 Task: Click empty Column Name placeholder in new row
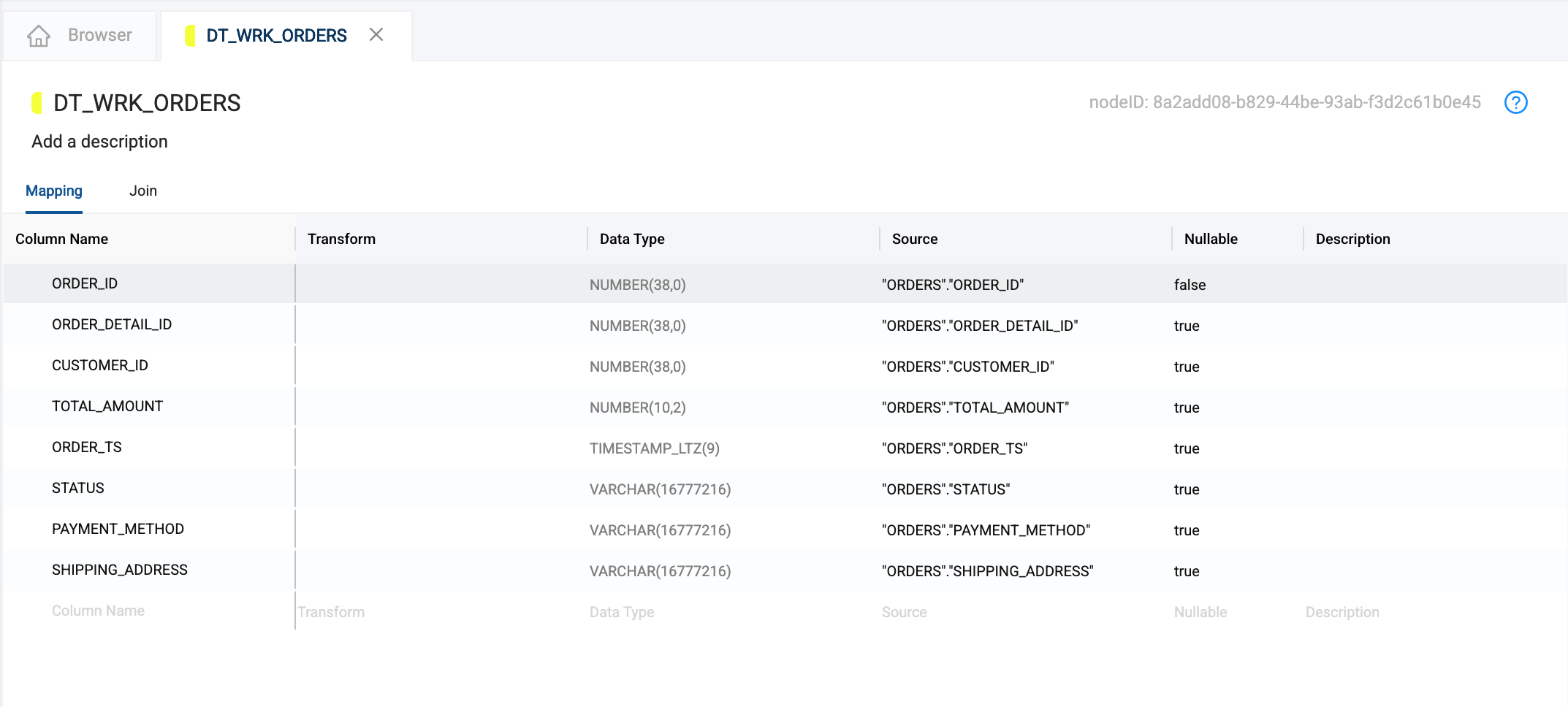click(98, 611)
